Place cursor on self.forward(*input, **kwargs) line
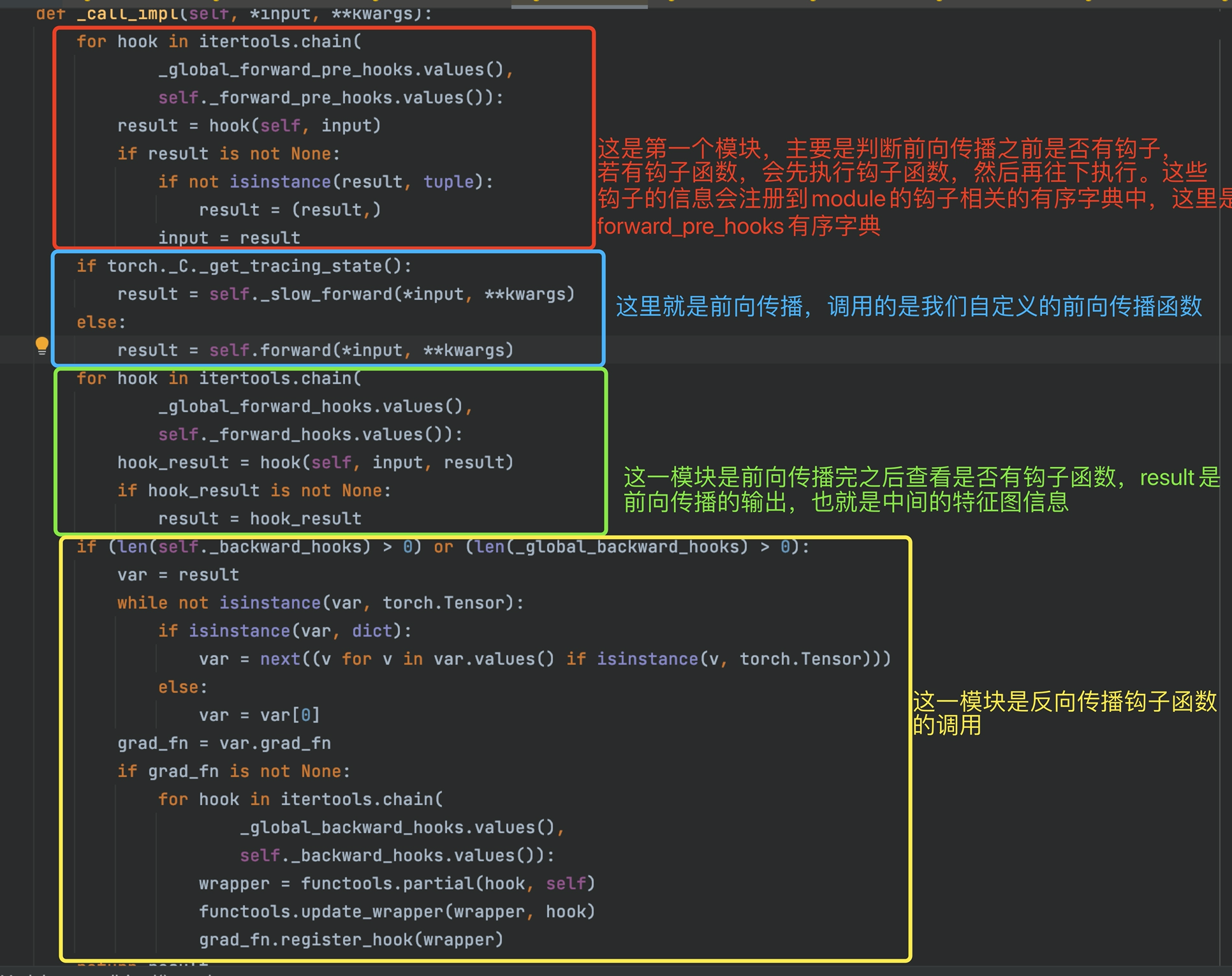The image size is (1232, 976). pos(315,350)
